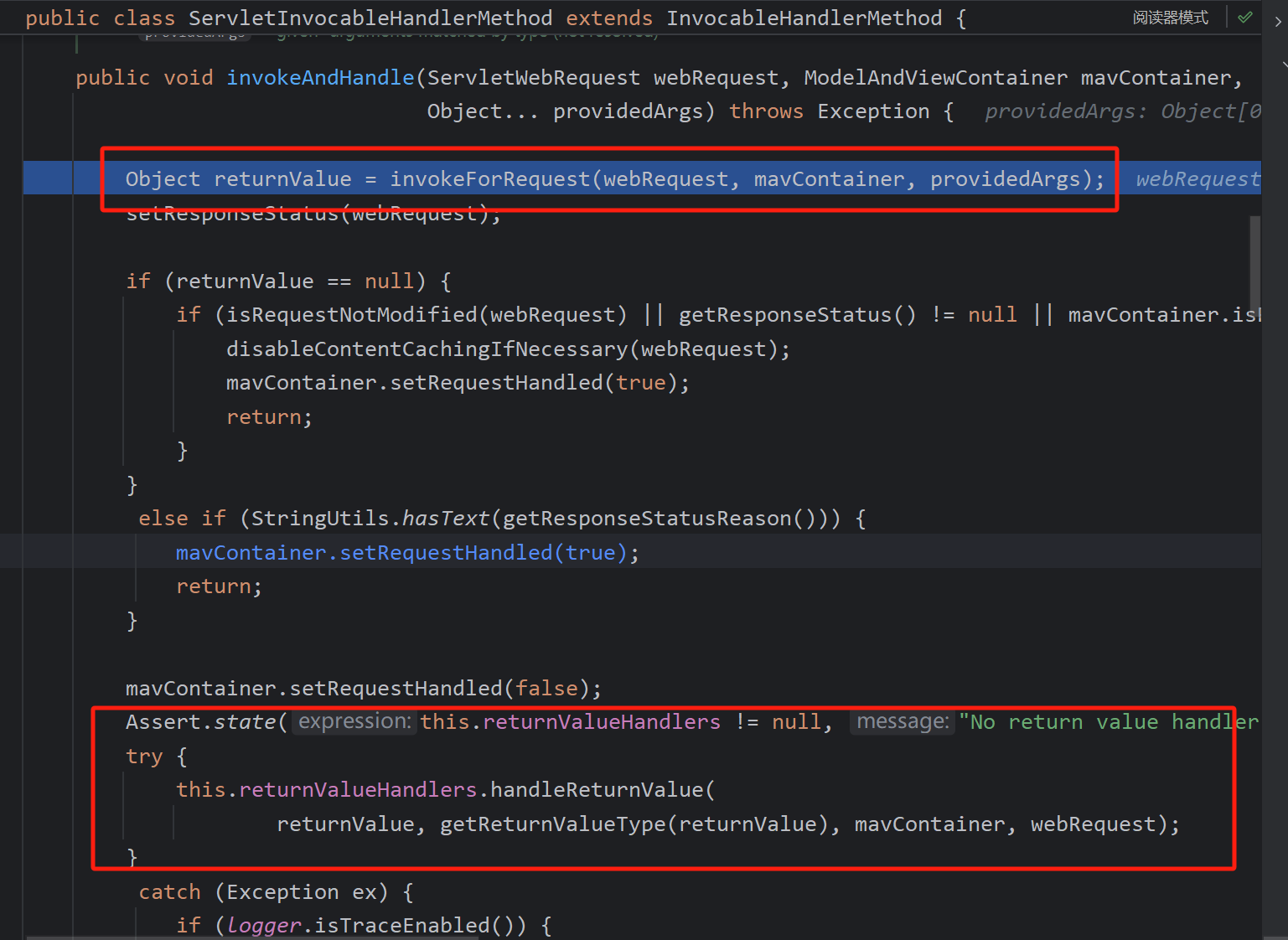The height and width of the screenshot is (940, 1288).
Task: Click the right-pointing chevron beside the checkmark
Action: [1278, 22]
